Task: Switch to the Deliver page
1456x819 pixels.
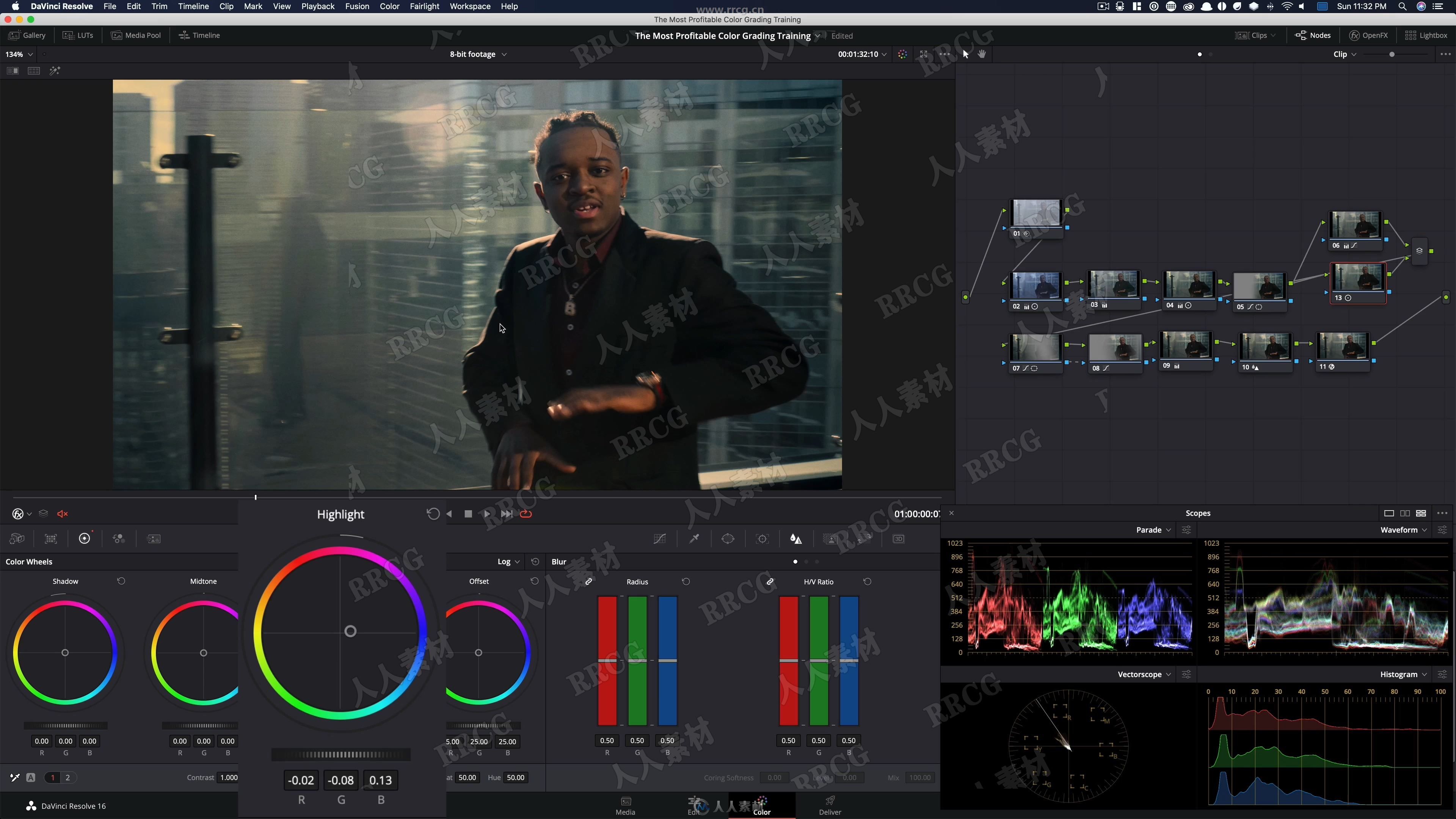Action: pos(830,805)
